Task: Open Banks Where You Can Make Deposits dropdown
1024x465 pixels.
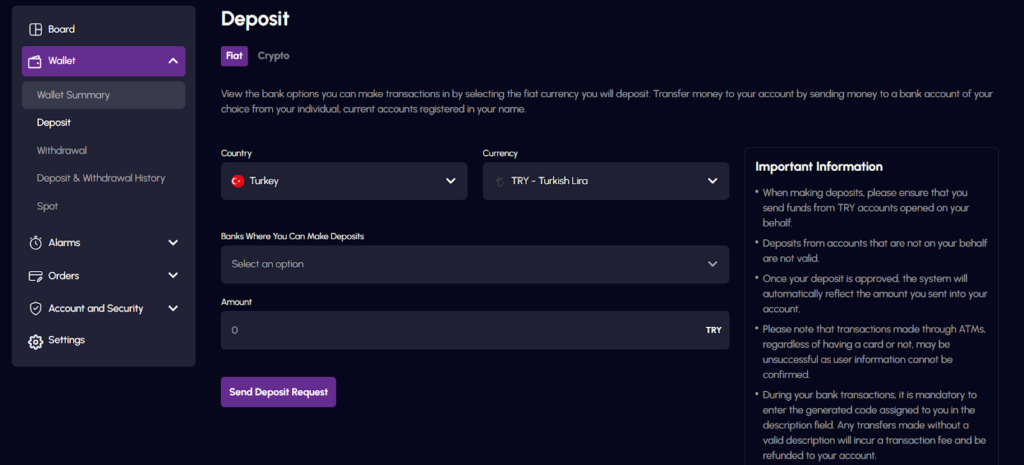Action: tap(475, 265)
